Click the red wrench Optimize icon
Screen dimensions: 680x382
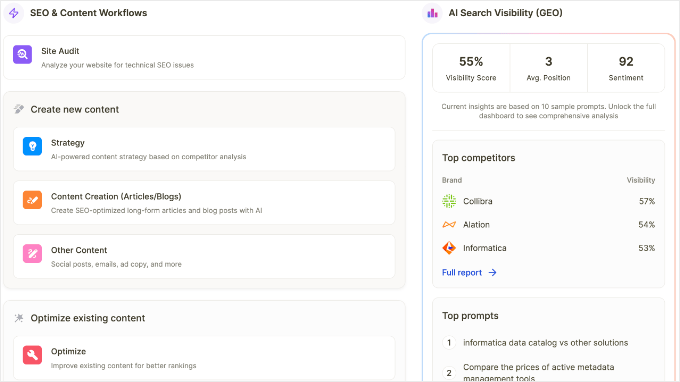[x=33, y=355]
